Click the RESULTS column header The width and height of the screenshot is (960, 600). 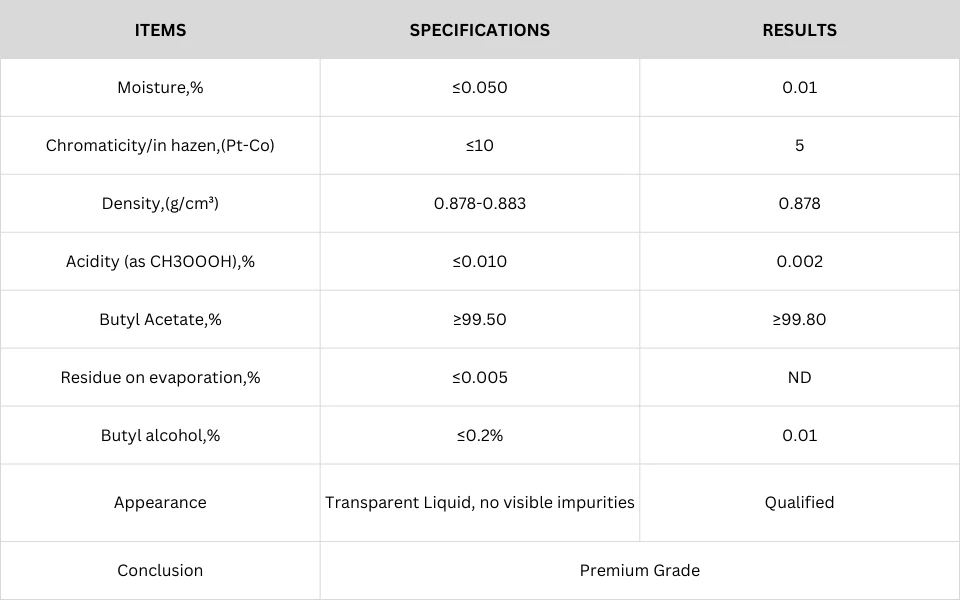pyautogui.click(x=800, y=30)
